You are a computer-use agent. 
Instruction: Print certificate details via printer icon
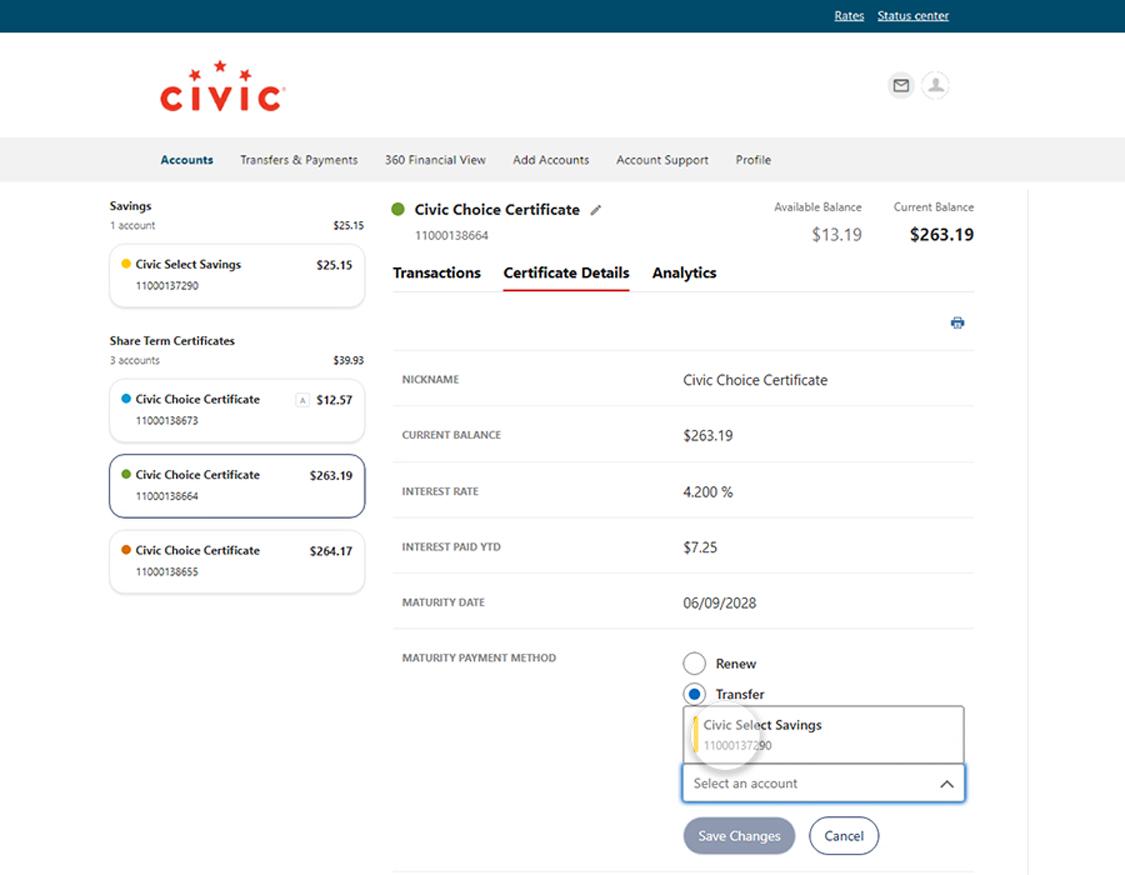957,322
